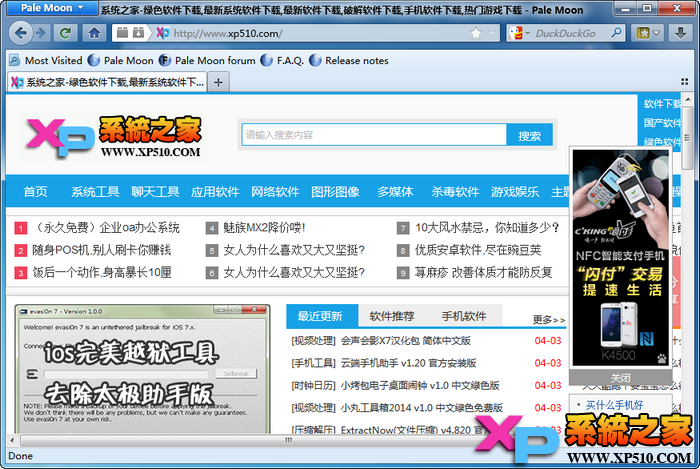Click the horizontal scrollbar left arrow
This screenshot has width=700, height=469.
pos(12,440)
